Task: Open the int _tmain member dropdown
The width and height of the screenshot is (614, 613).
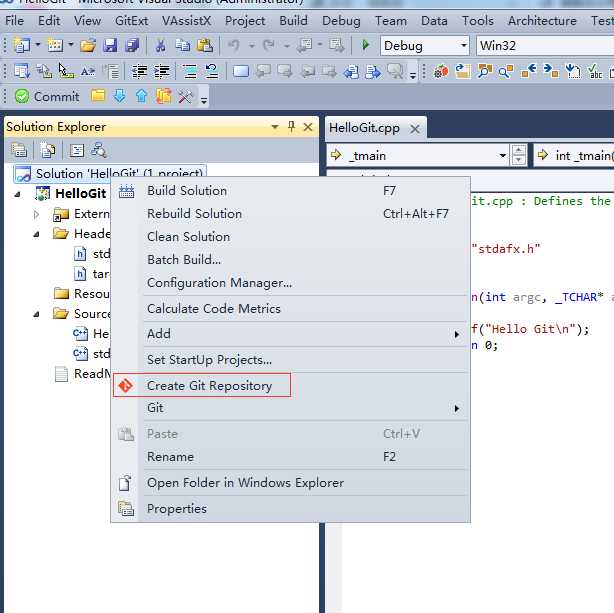Action: (574, 156)
